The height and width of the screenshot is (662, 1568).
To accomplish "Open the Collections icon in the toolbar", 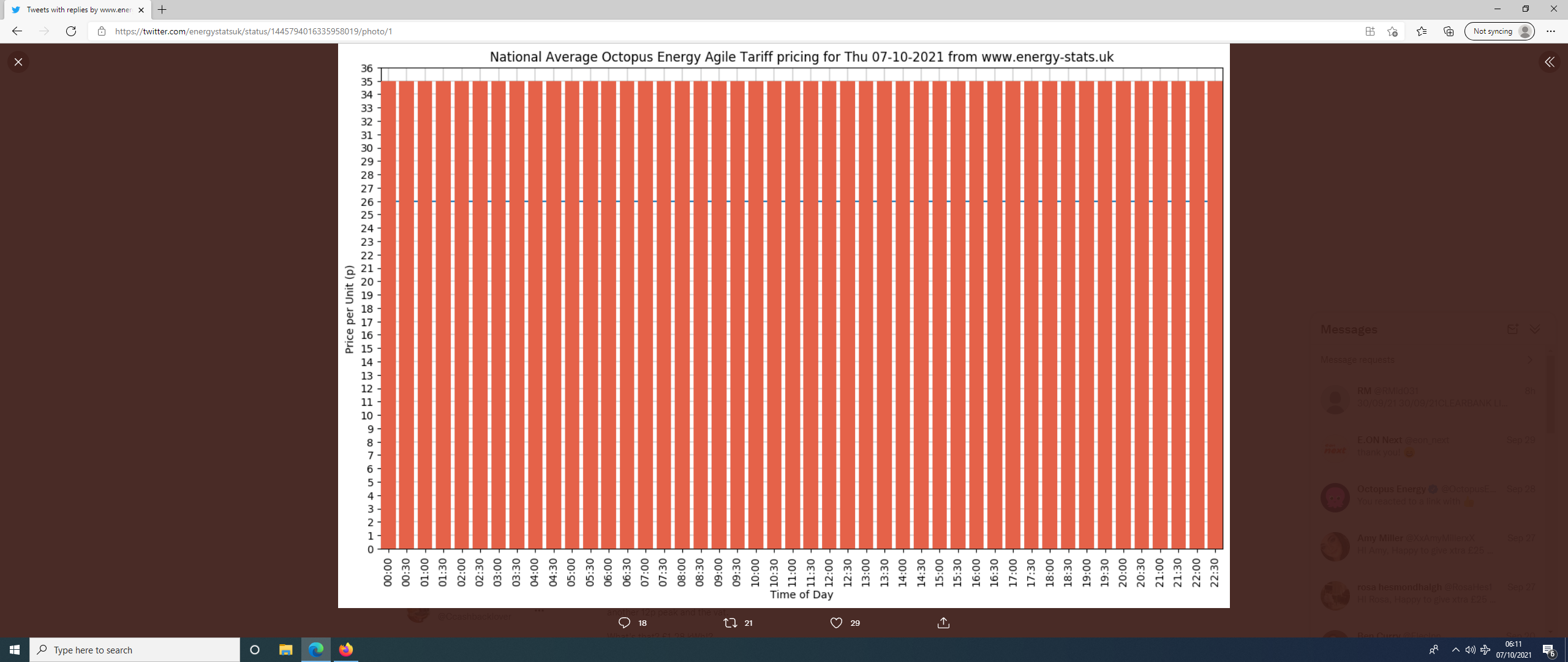I will [1449, 31].
